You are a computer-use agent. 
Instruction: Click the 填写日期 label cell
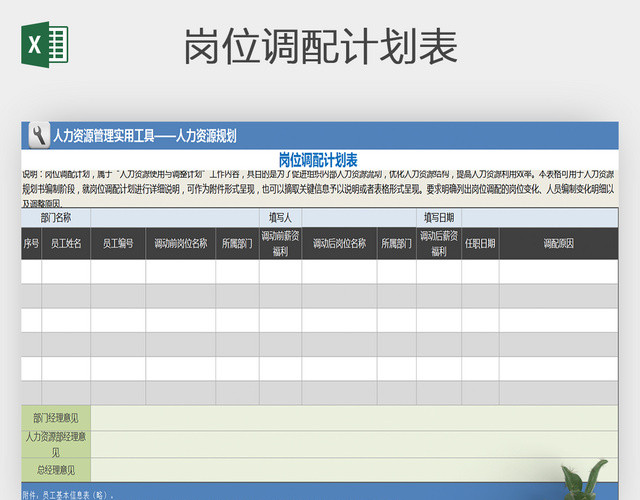click(439, 218)
